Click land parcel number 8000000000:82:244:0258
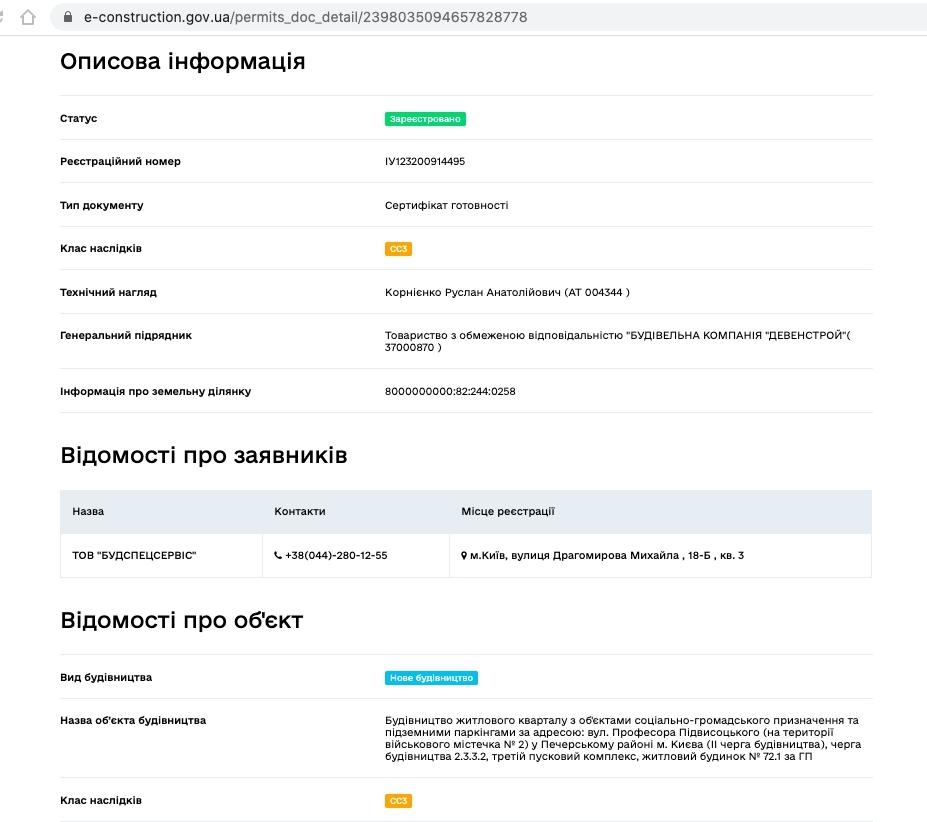927x822 pixels. pos(450,391)
